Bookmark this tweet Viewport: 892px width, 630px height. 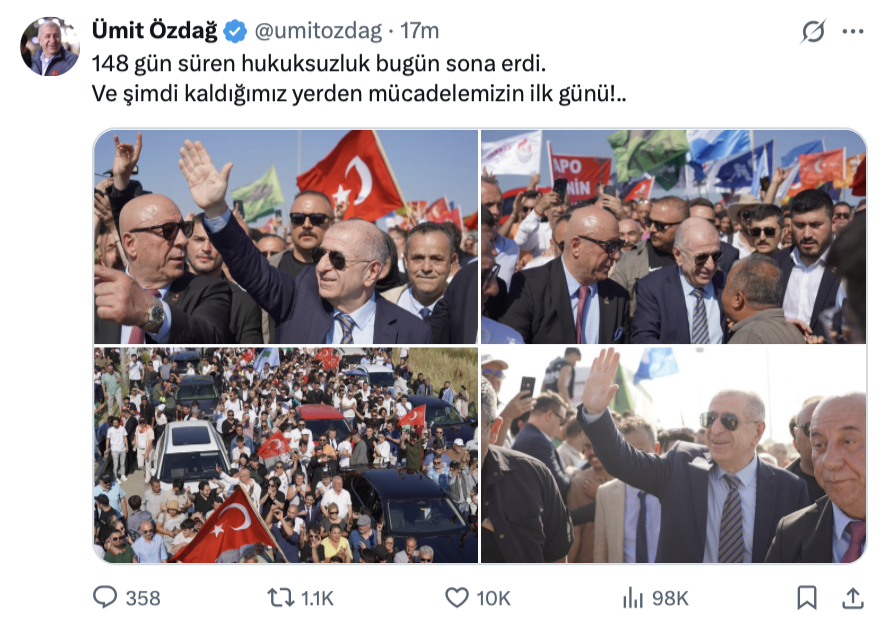(807, 598)
